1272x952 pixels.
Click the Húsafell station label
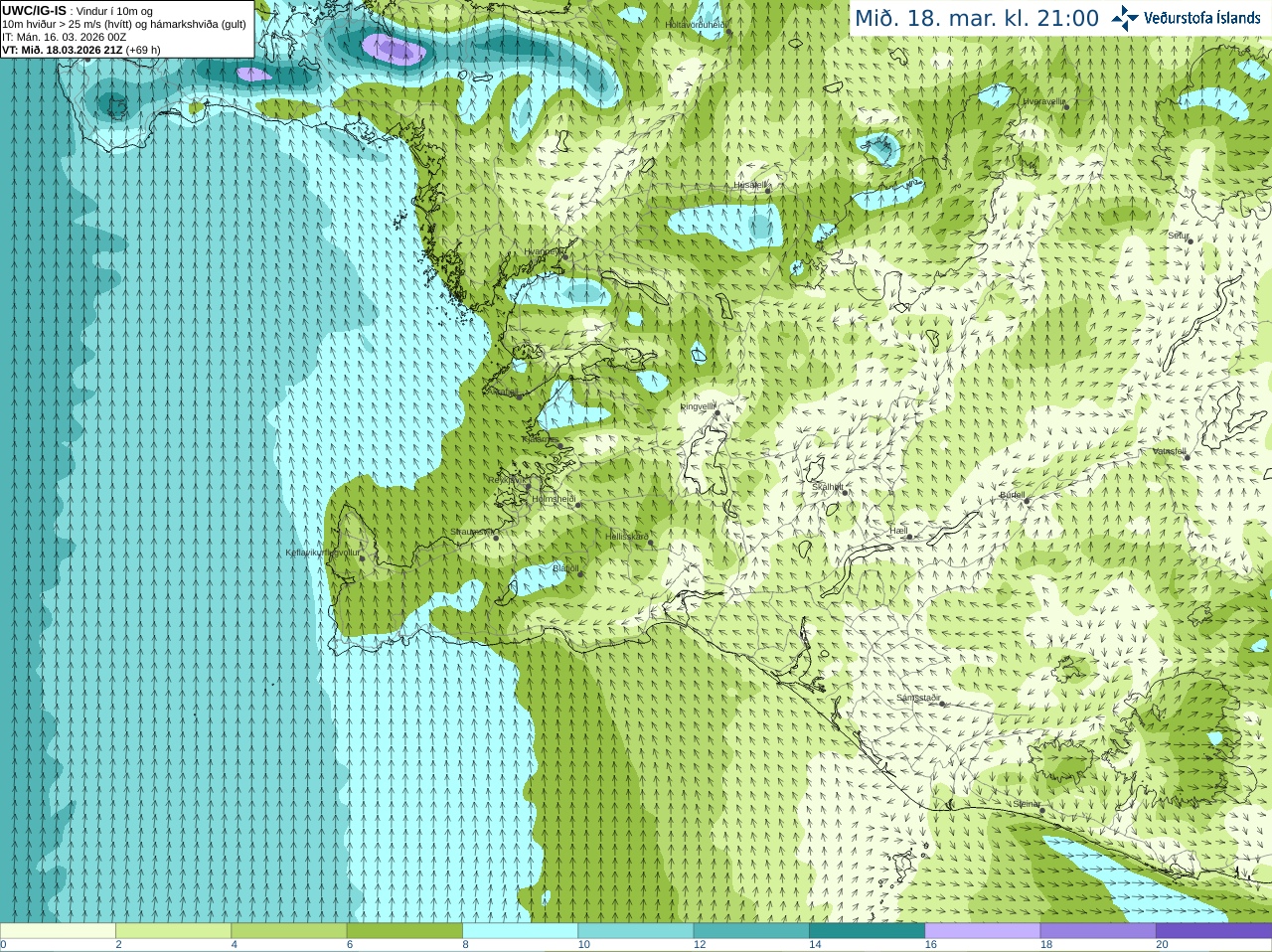(x=750, y=185)
